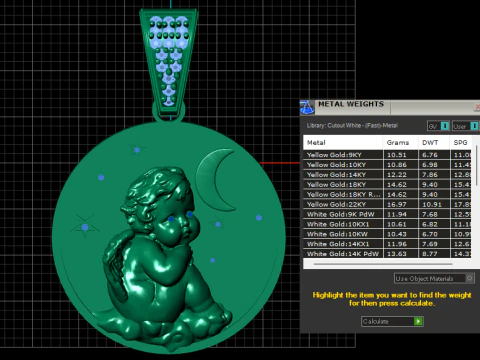Select the White Gold:14K PdW row
The width and height of the screenshot is (480, 360).
387,254
